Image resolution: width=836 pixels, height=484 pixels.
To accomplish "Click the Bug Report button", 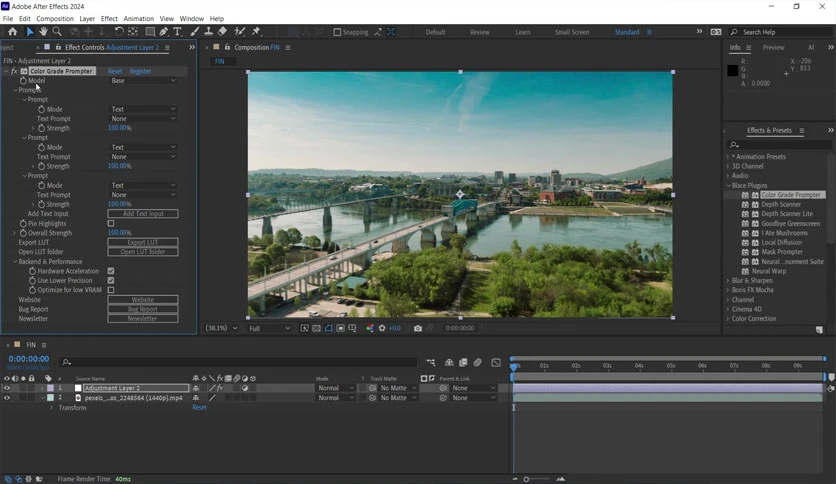I will (143, 309).
